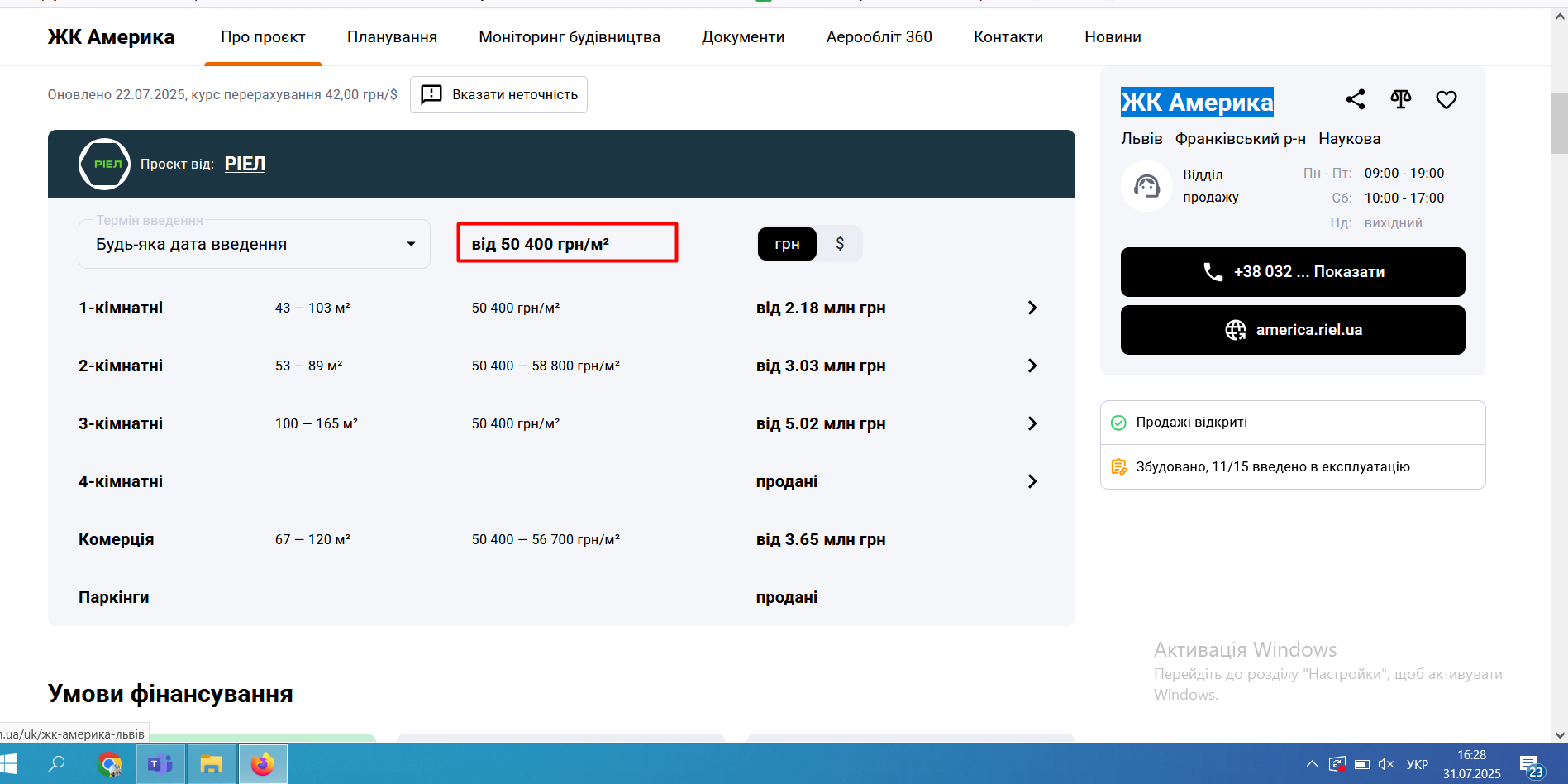Click від 2.18 млн грн price

(821, 308)
